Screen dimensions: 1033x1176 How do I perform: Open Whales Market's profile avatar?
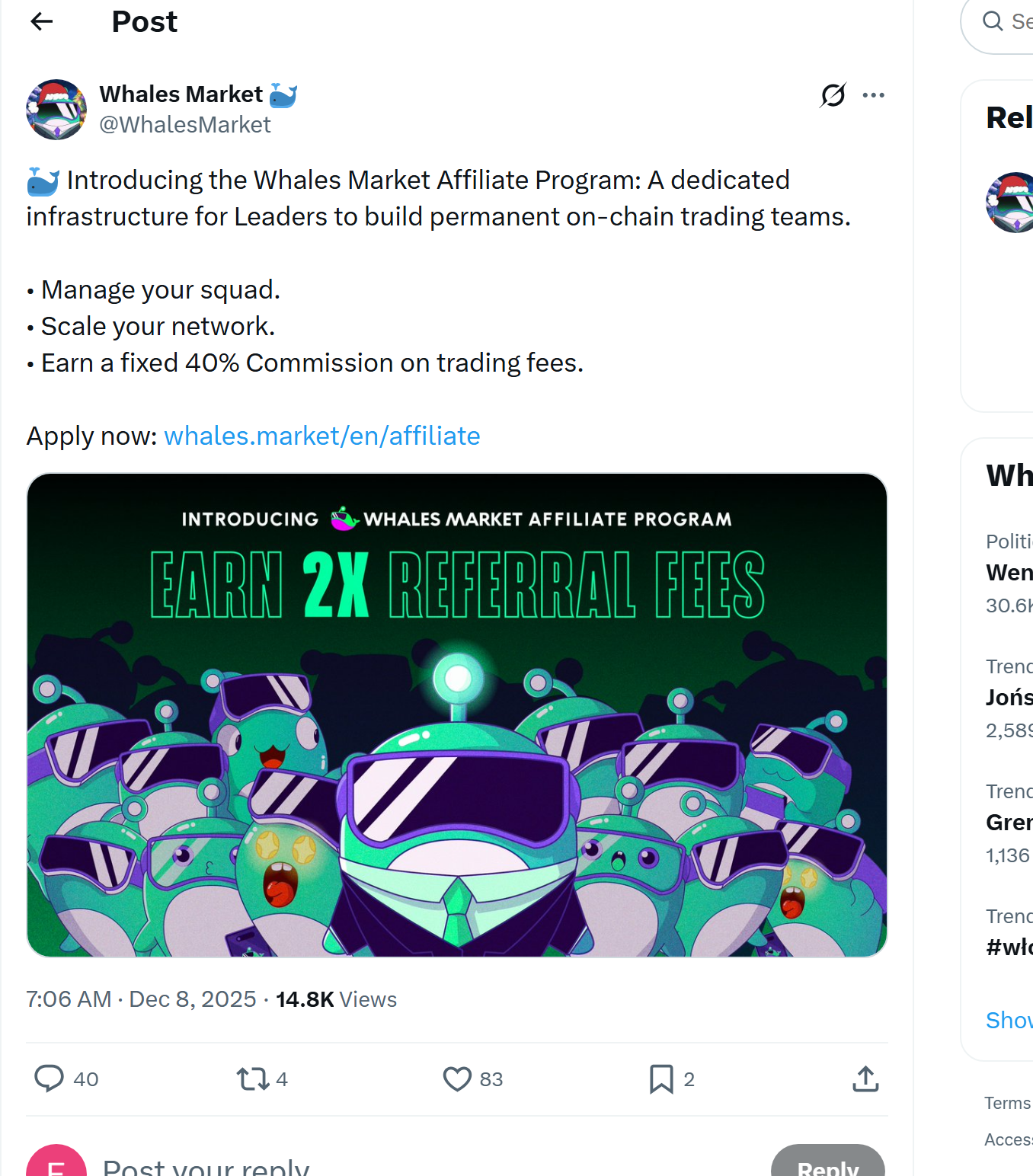coord(56,109)
